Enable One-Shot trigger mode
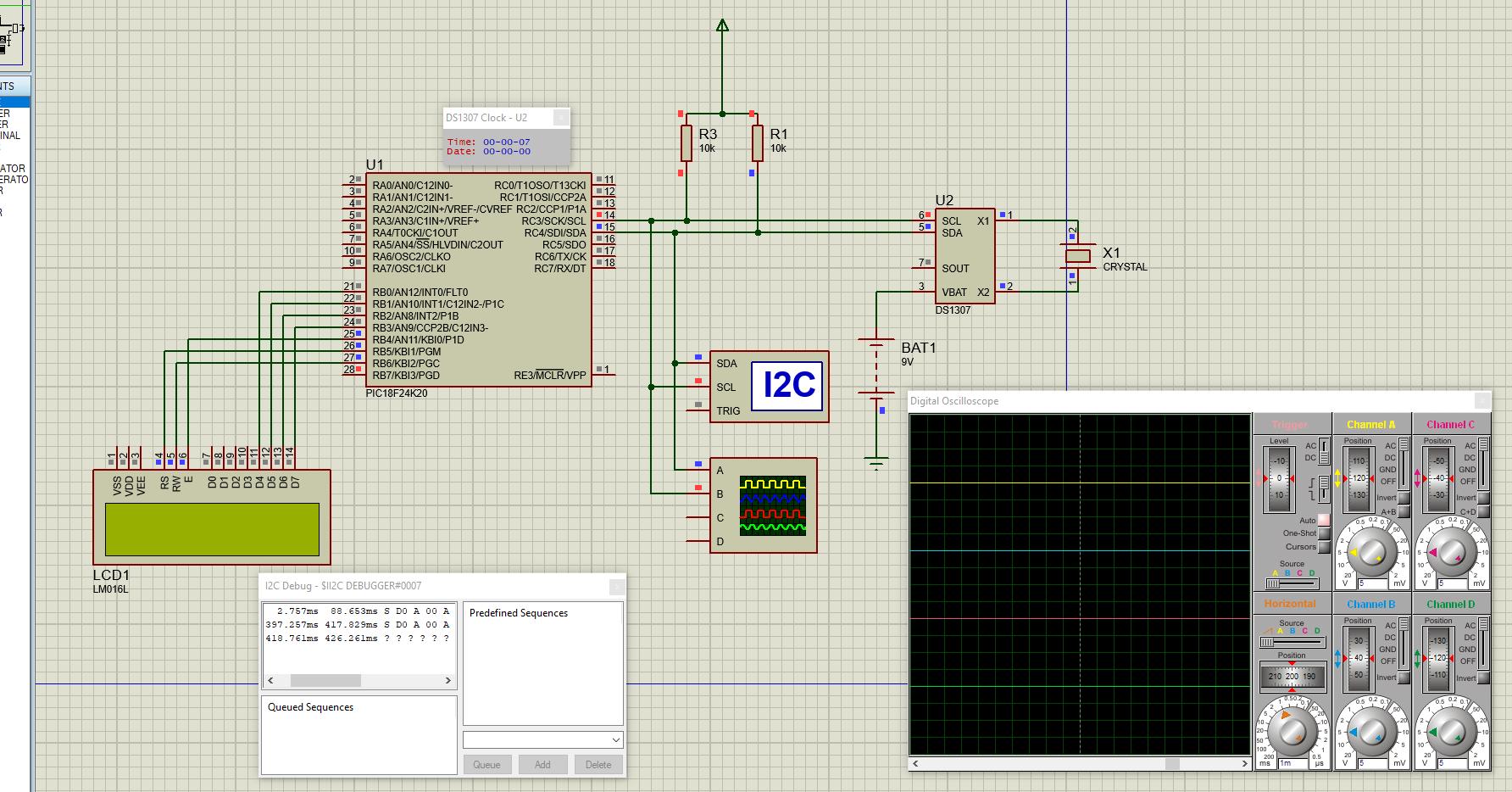The height and width of the screenshot is (792, 1512). click(1324, 533)
